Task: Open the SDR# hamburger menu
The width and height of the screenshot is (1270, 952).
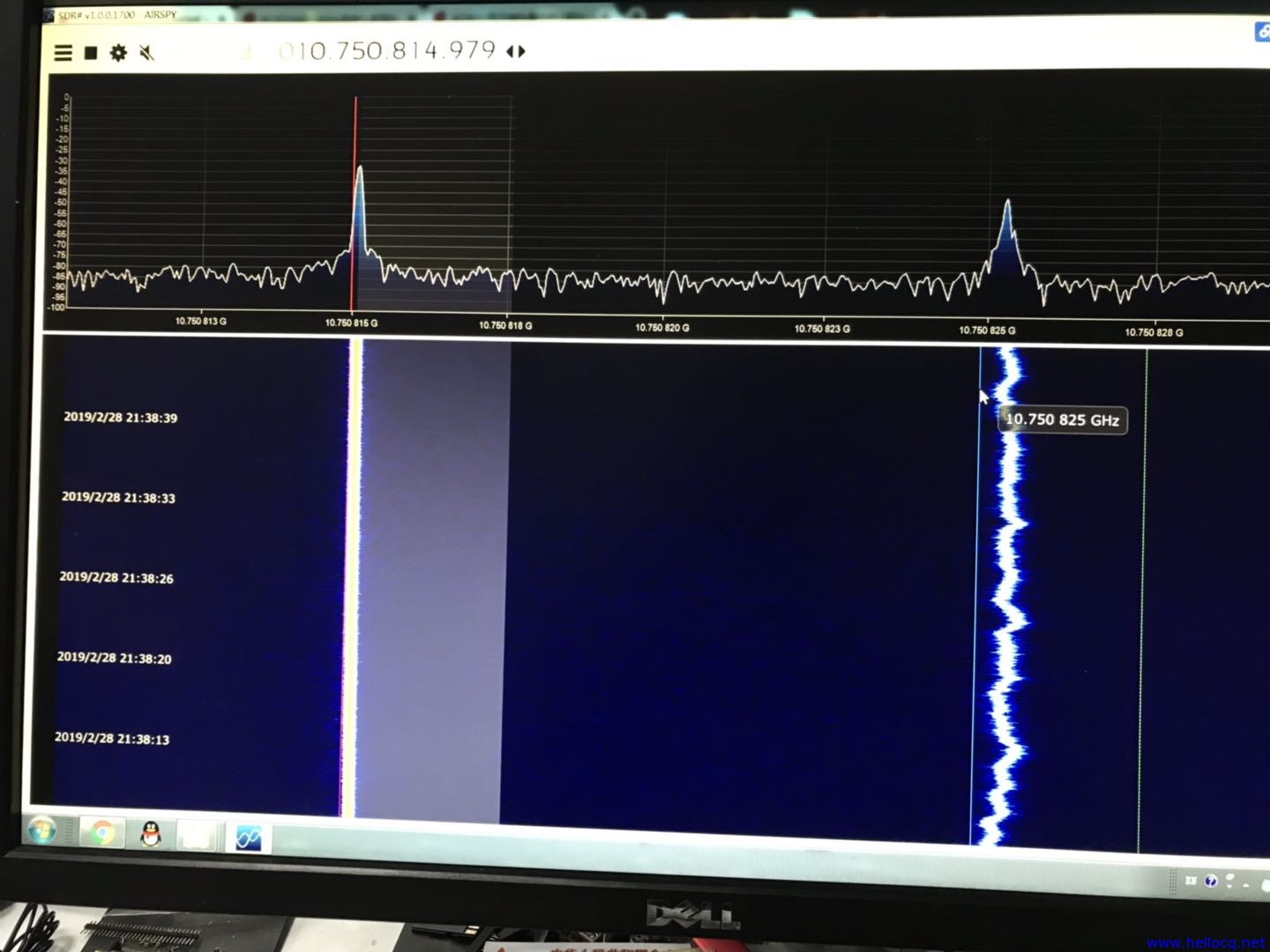Action: [x=63, y=53]
